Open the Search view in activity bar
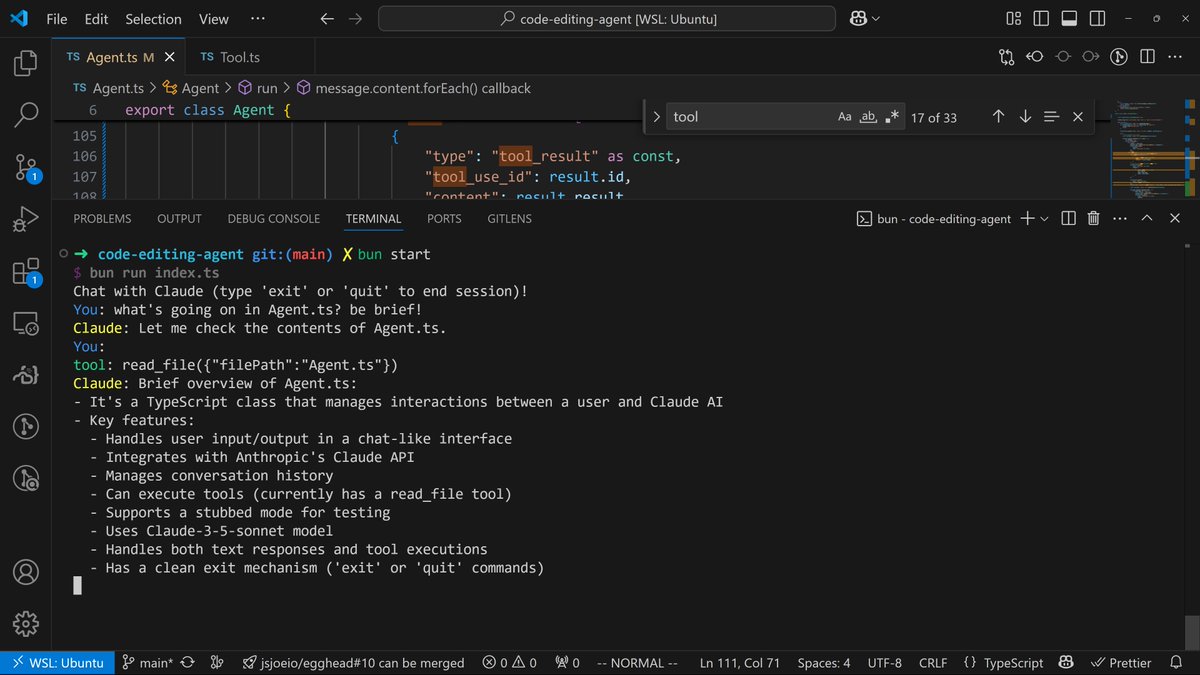1200x675 pixels. point(26,116)
